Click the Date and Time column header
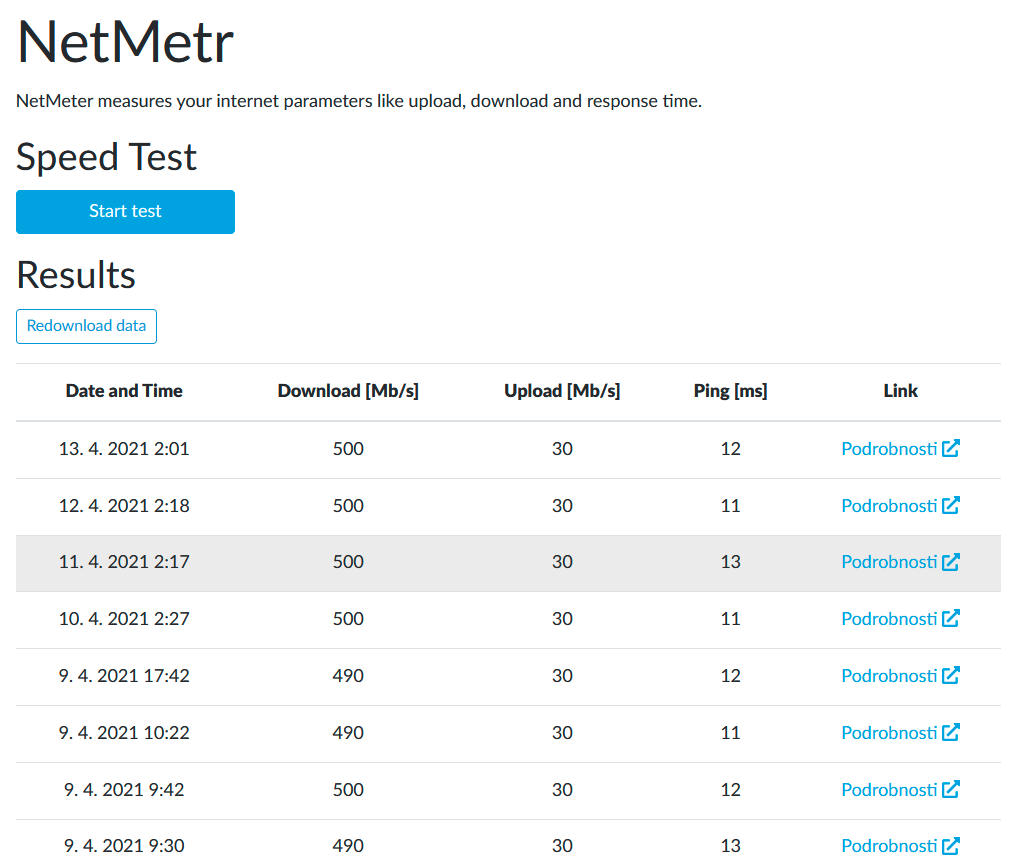 point(124,391)
